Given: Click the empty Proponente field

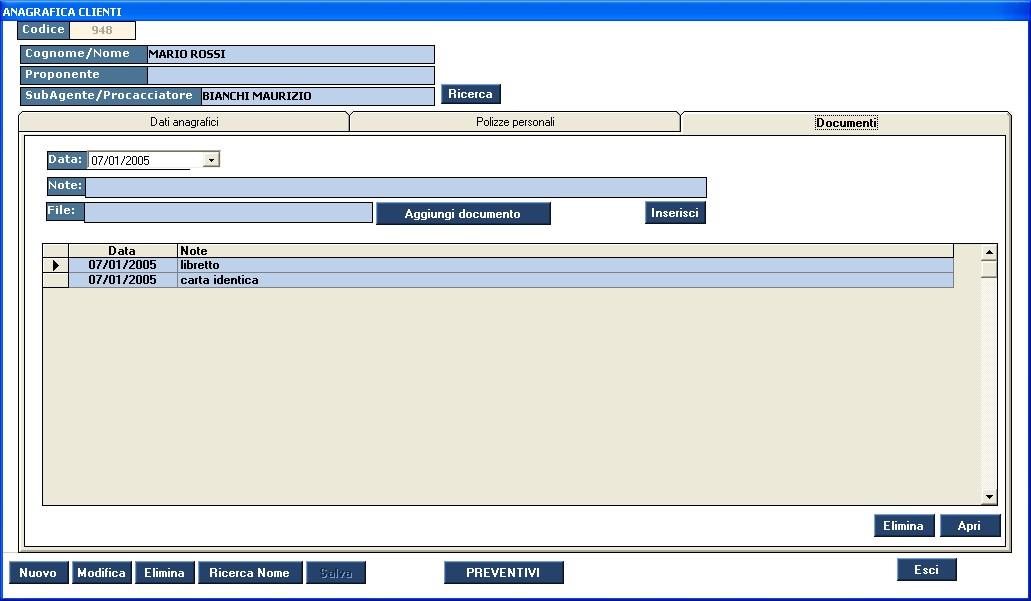Looking at the screenshot, I should (x=291, y=75).
